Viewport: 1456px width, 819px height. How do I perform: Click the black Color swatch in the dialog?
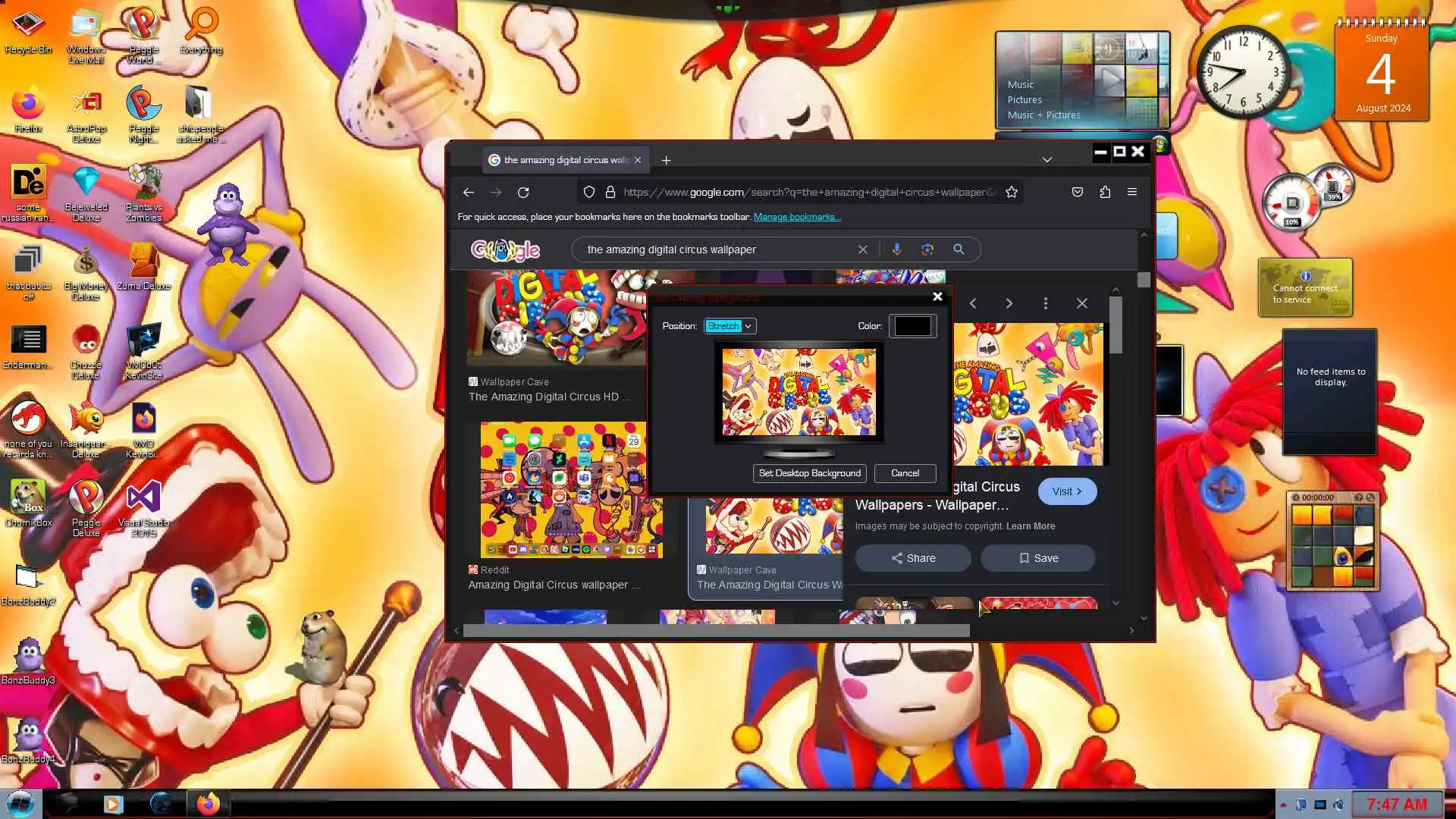click(x=912, y=326)
